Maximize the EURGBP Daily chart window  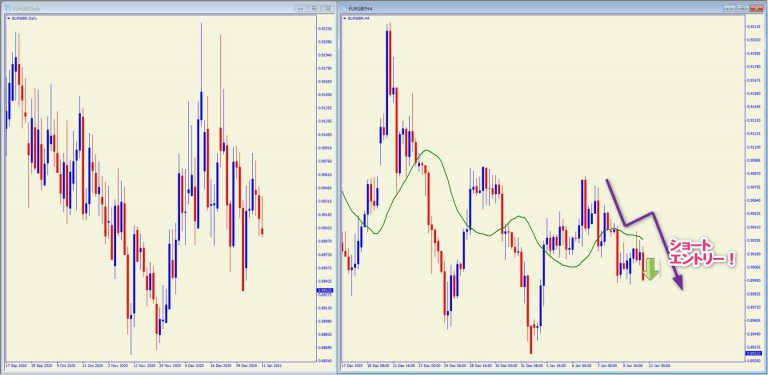coord(328,8)
